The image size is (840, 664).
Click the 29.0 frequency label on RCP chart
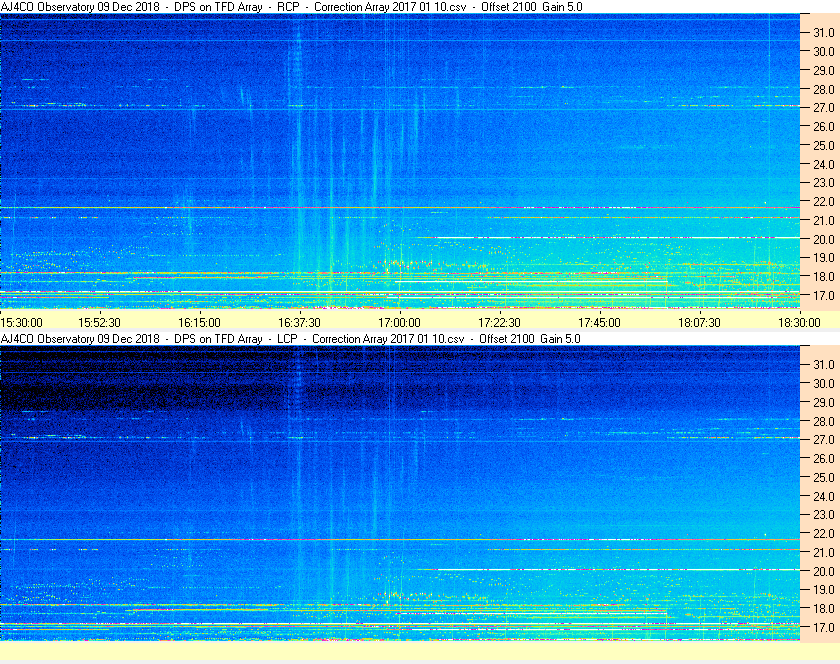824,71
